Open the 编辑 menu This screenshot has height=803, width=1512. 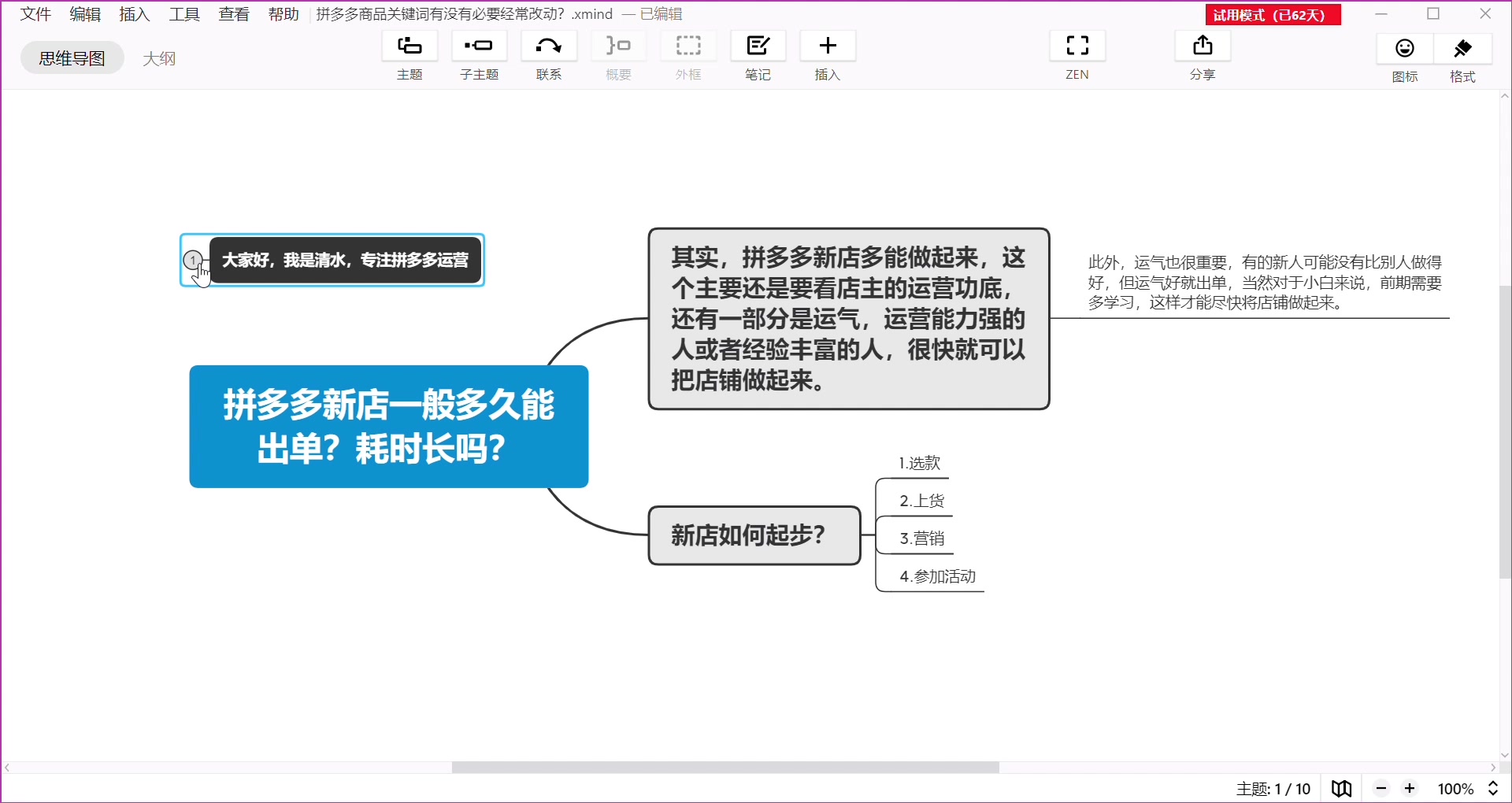pyautogui.click(x=85, y=14)
